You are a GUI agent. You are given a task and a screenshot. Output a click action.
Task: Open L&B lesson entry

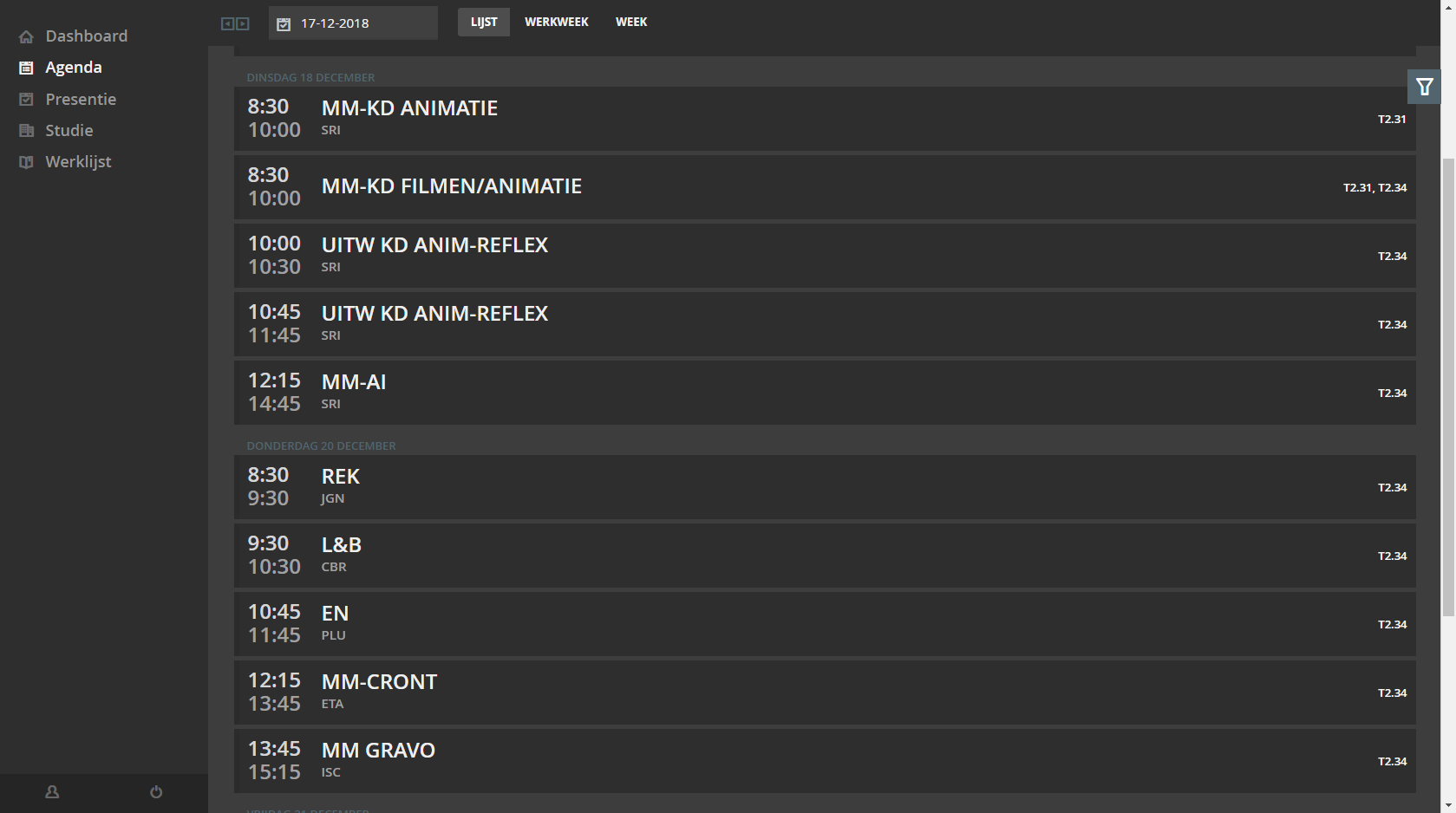coord(825,556)
